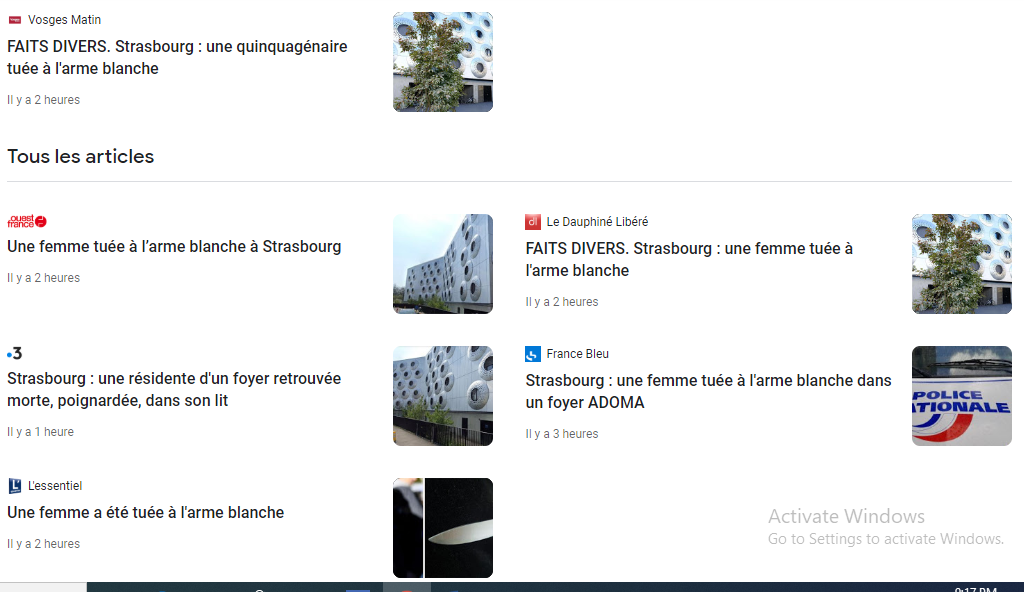Image resolution: width=1024 pixels, height=592 pixels.
Task: Click the France Bleu blue icon
Action: (x=533, y=354)
